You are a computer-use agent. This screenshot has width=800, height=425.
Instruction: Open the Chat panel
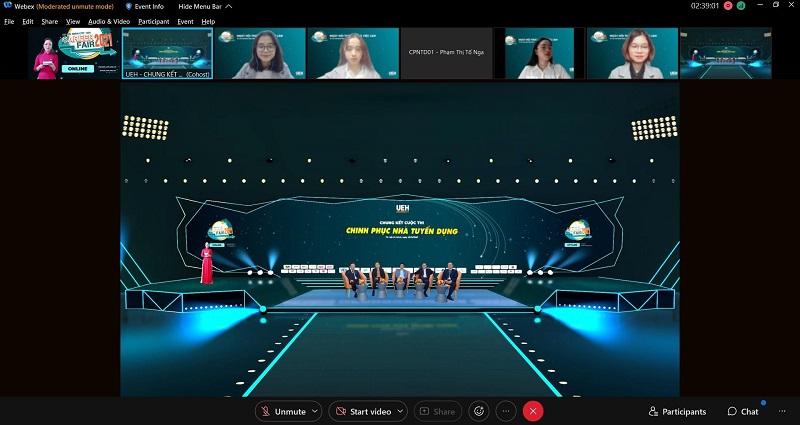[x=743, y=411]
